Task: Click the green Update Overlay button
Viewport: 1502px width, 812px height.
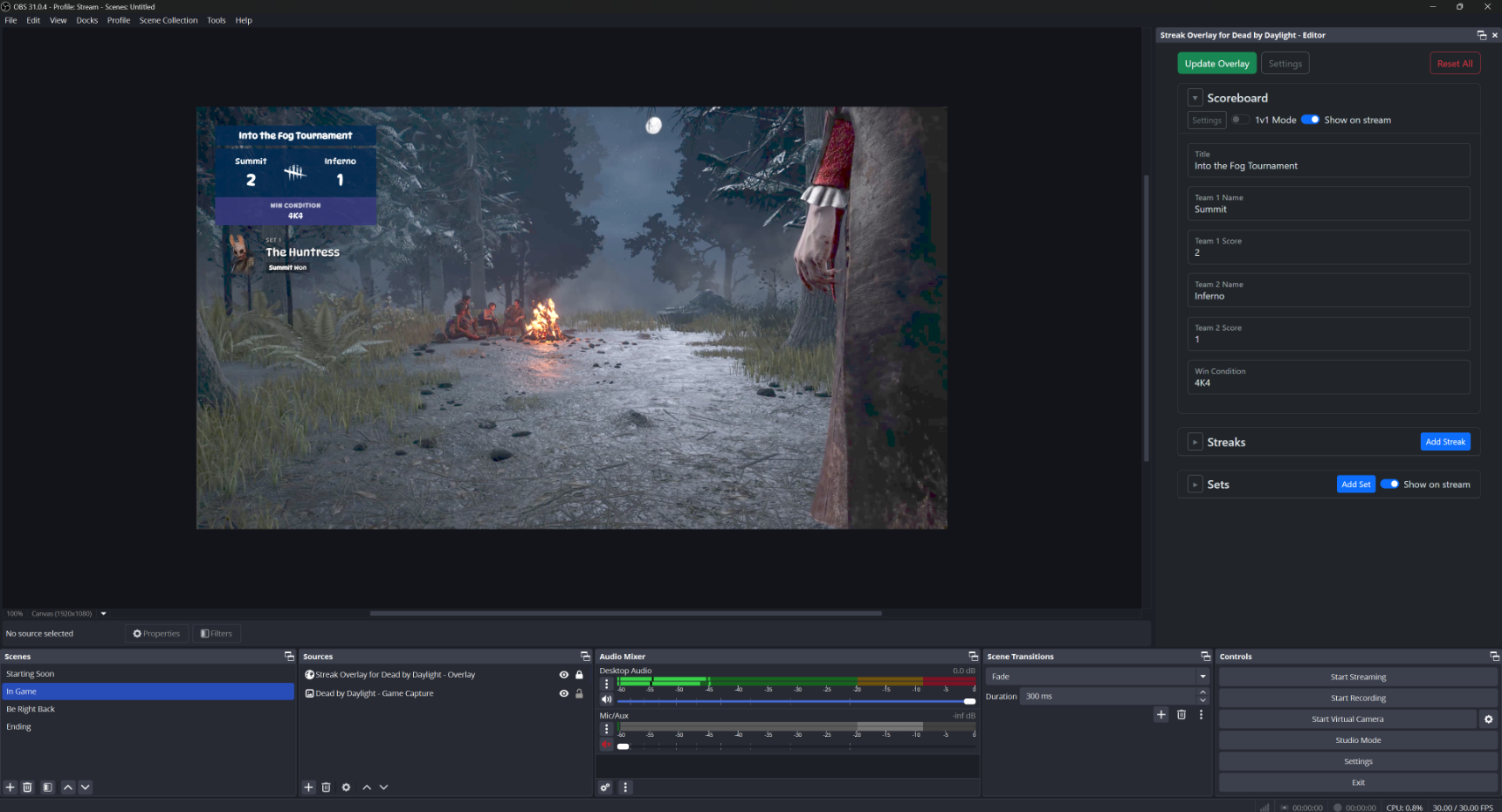Action: click(x=1216, y=64)
